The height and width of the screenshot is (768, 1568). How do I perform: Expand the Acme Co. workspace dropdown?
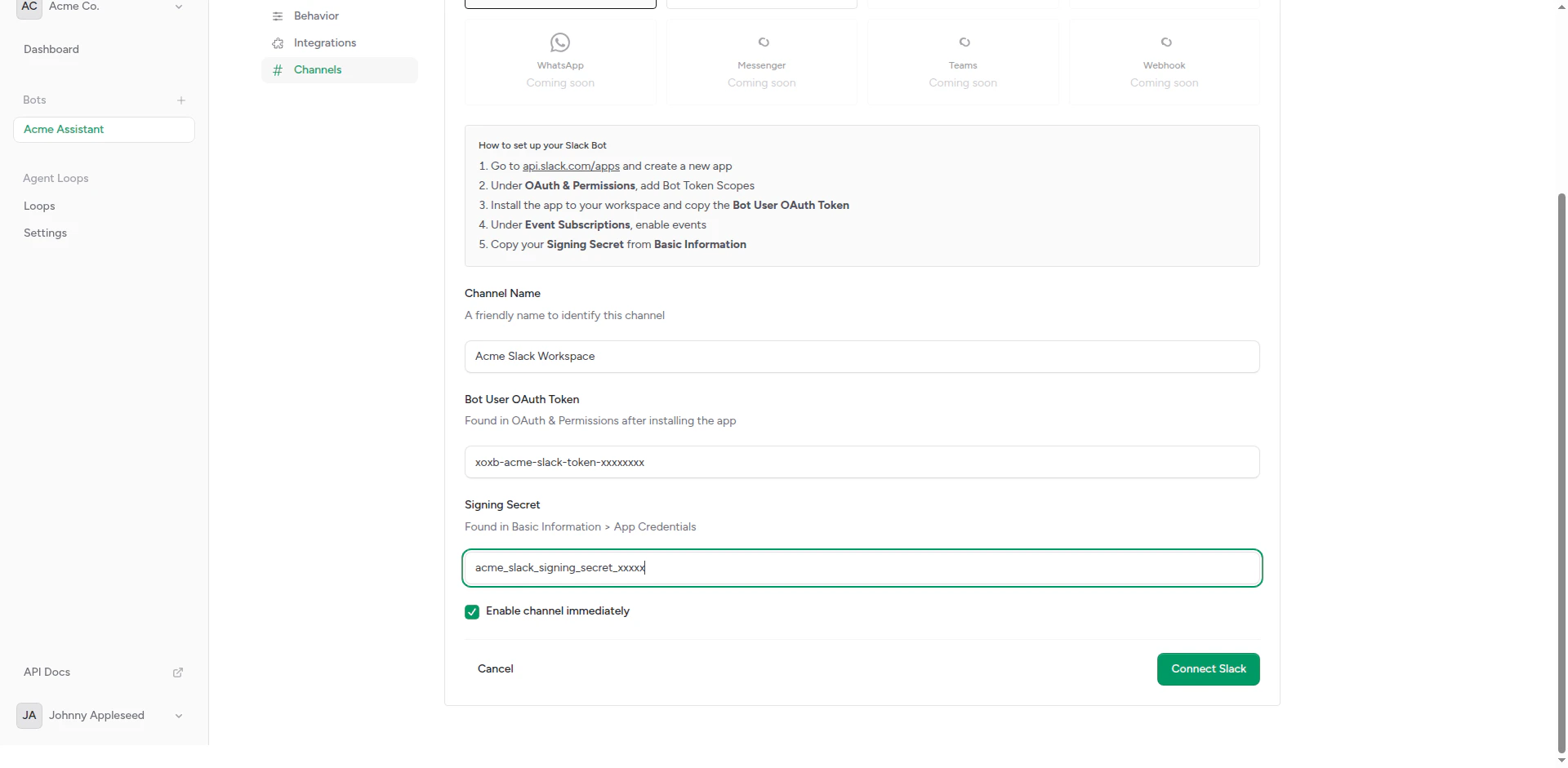[179, 7]
